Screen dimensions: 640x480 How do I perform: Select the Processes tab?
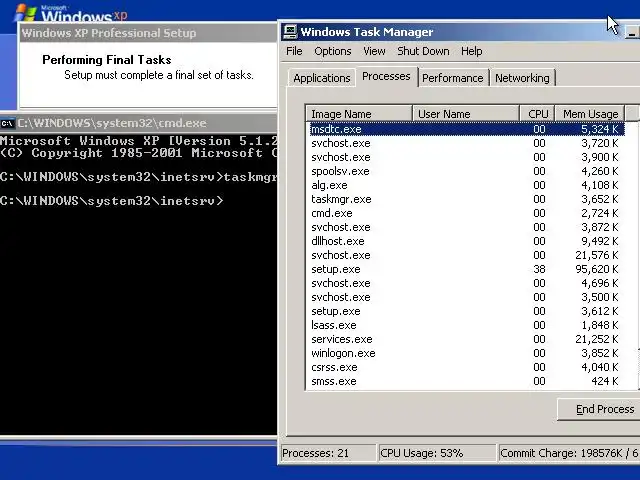[386, 76]
